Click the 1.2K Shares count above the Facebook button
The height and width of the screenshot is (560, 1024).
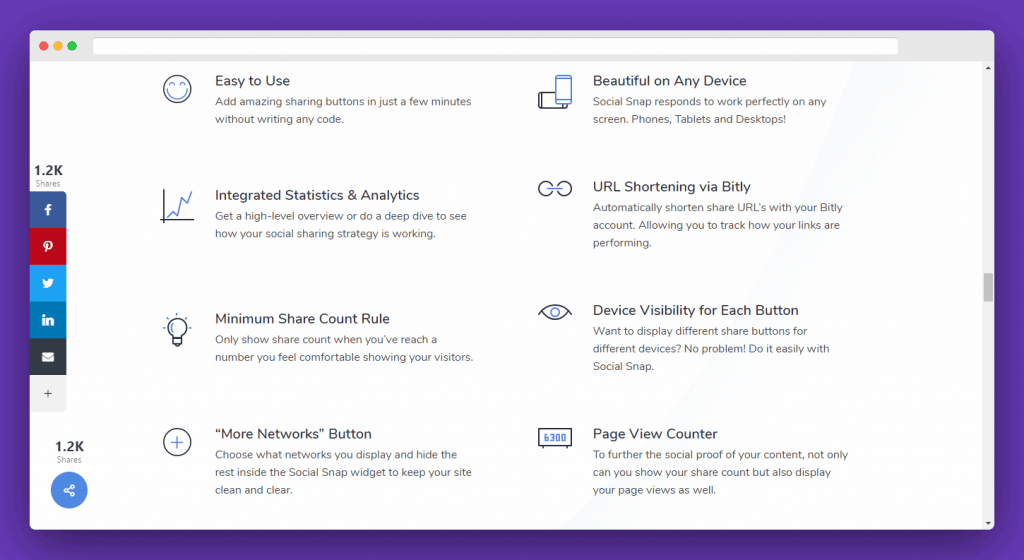[48, 175]
